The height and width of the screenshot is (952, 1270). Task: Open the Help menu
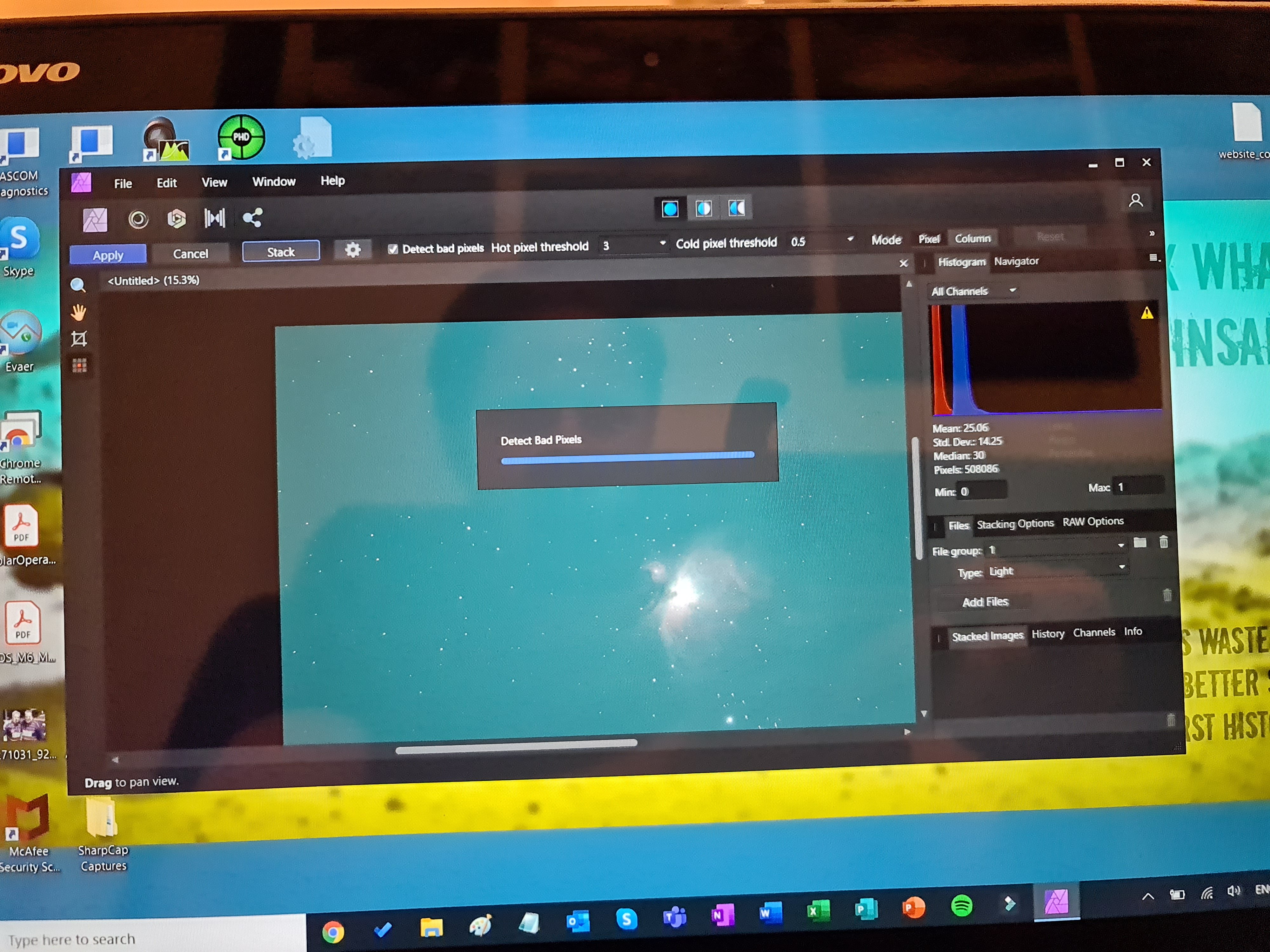click(x=332, y=181)
